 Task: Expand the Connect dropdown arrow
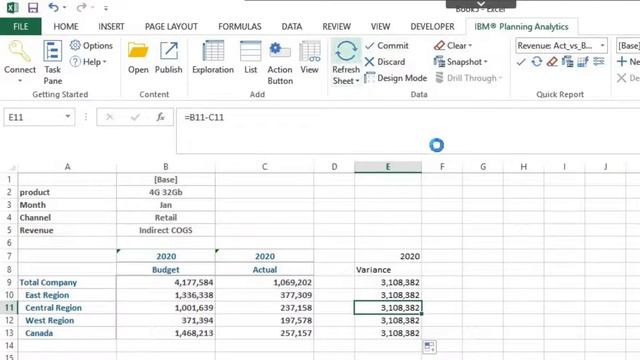coord(20,81)
